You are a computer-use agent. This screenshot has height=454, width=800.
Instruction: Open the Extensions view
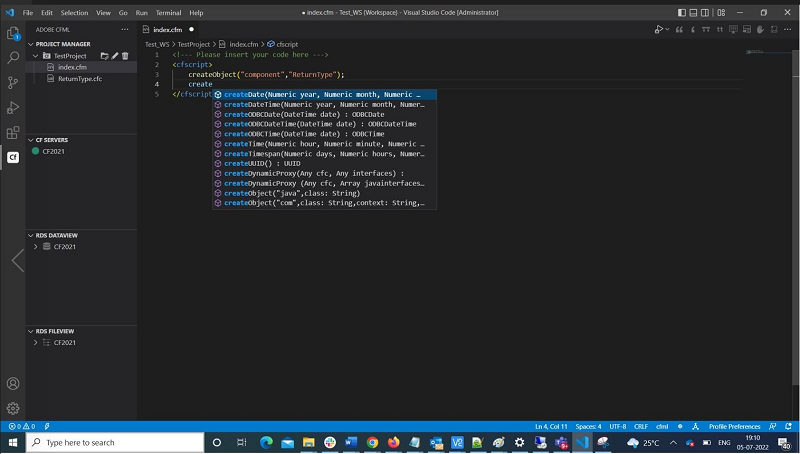pyautogui.click(x=13, y=132)
